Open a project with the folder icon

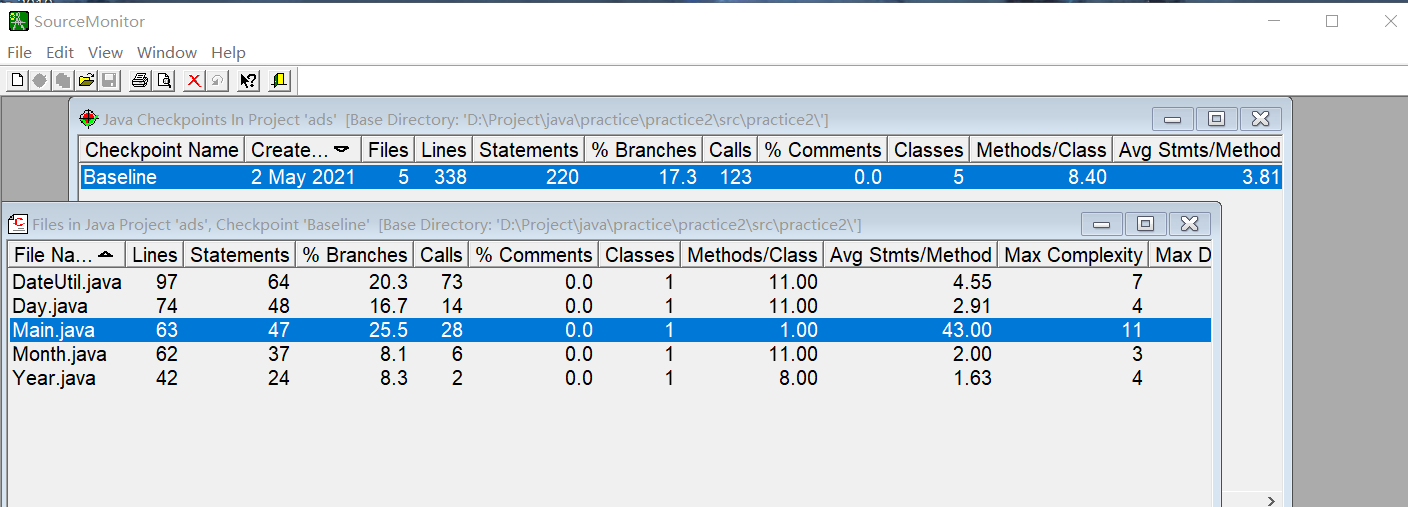[x=87, y=81]
